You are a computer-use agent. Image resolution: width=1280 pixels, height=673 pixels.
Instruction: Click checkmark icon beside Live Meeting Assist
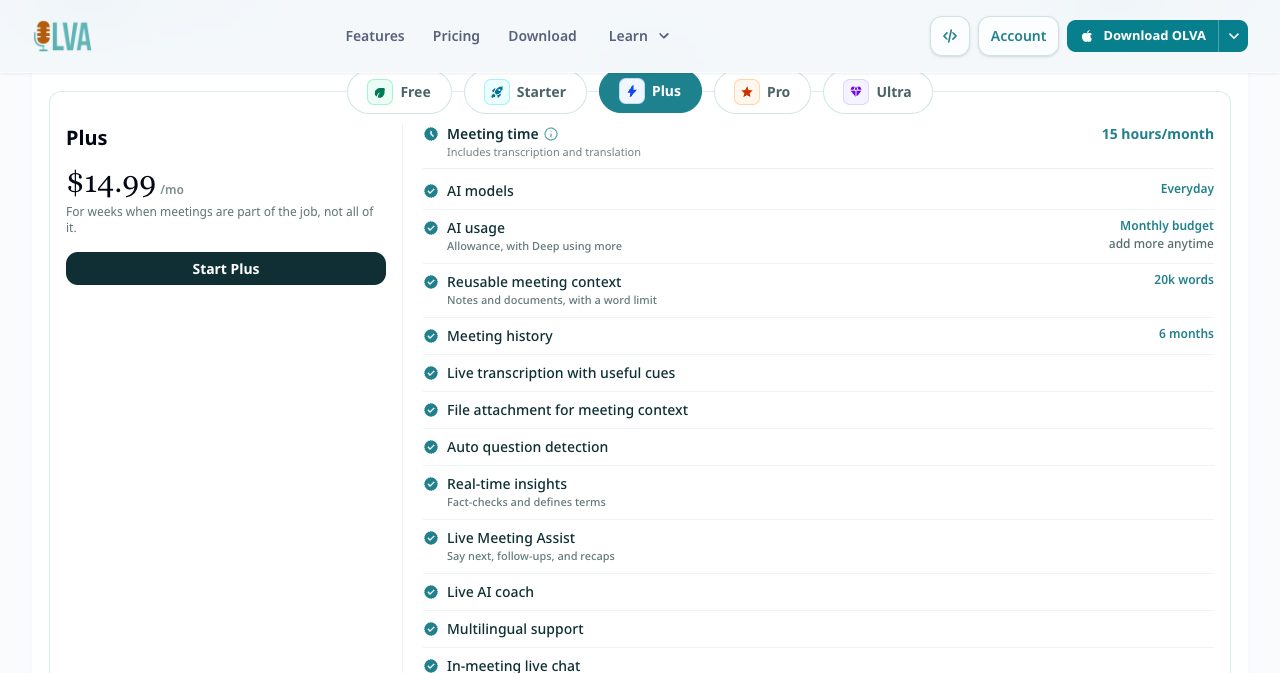431,538
